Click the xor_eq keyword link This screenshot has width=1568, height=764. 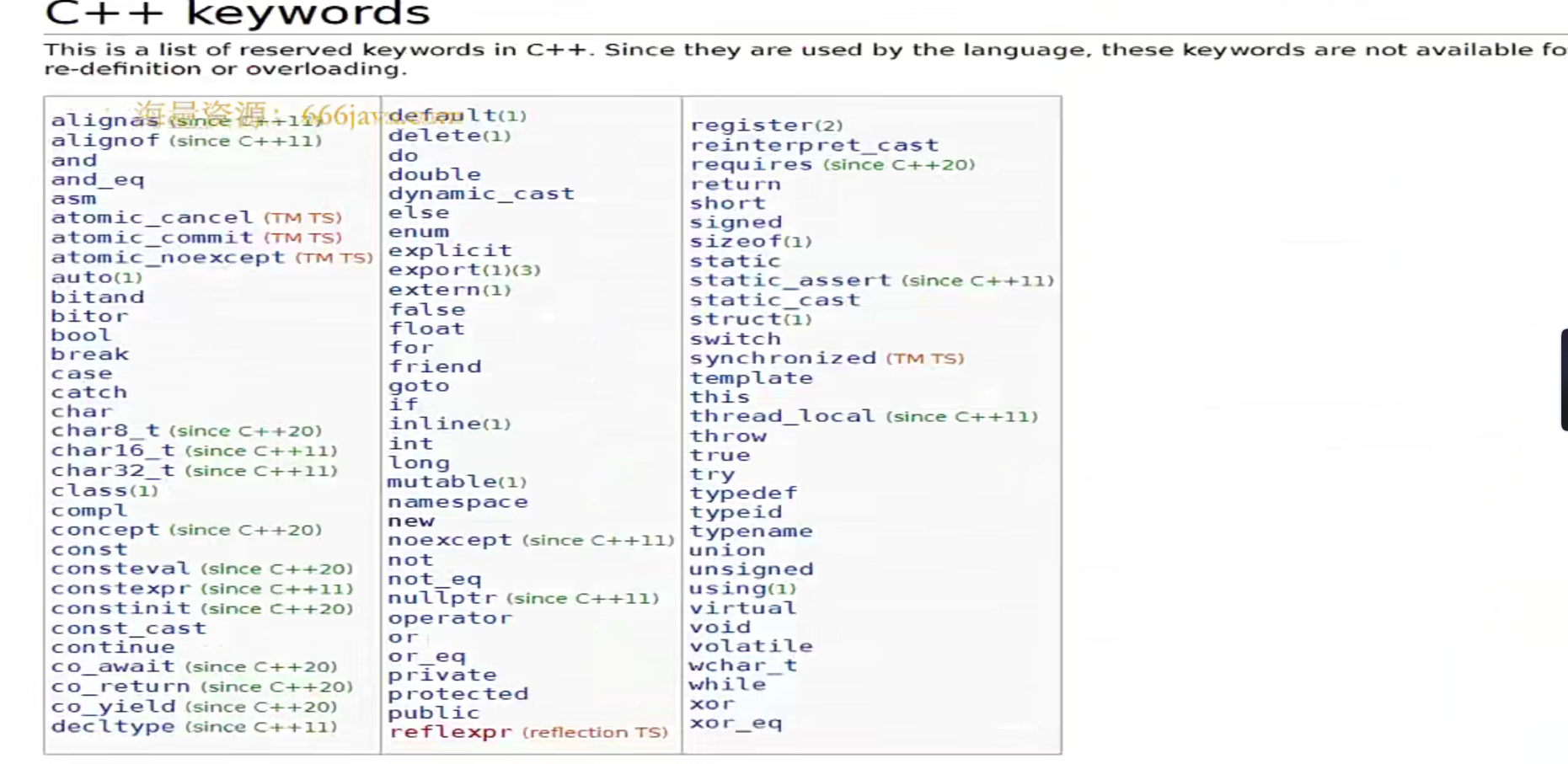736,723
